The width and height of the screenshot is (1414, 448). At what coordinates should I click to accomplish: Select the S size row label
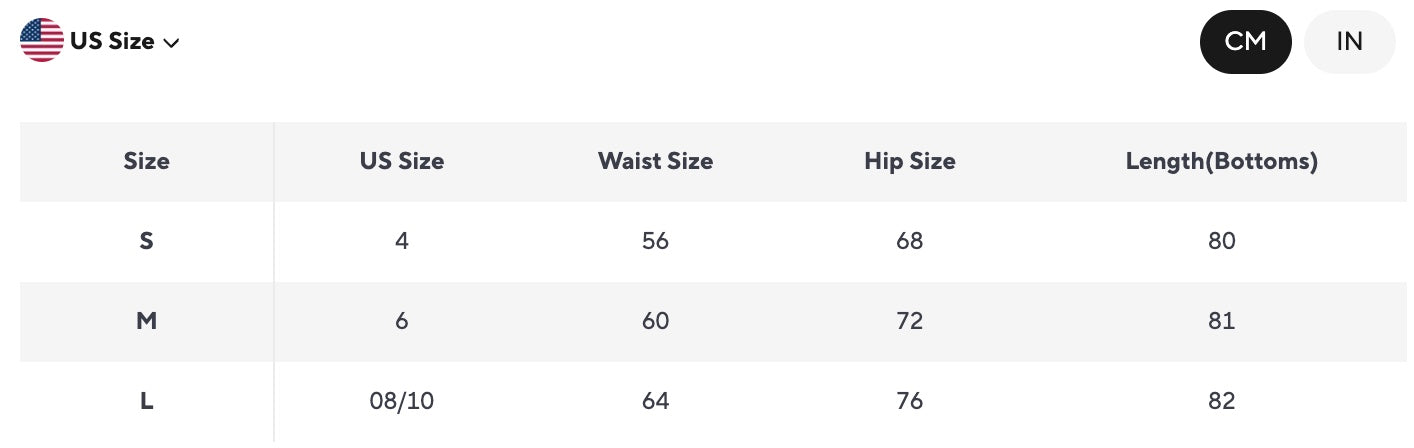[147, 241]
